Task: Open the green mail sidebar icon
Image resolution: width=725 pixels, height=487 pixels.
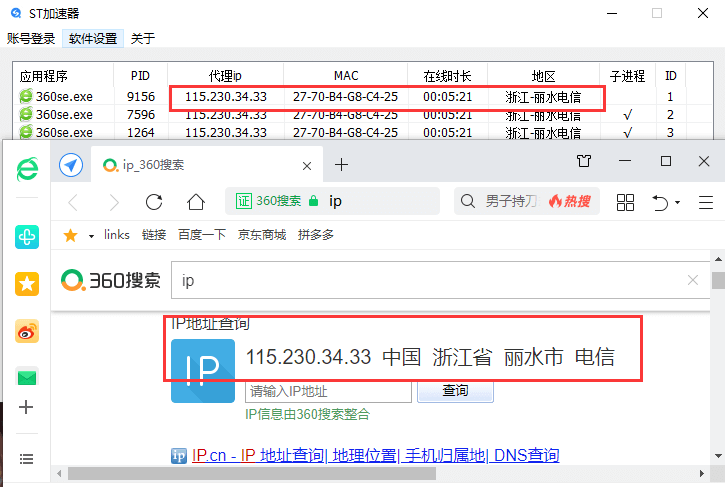Action: [27, 378]
